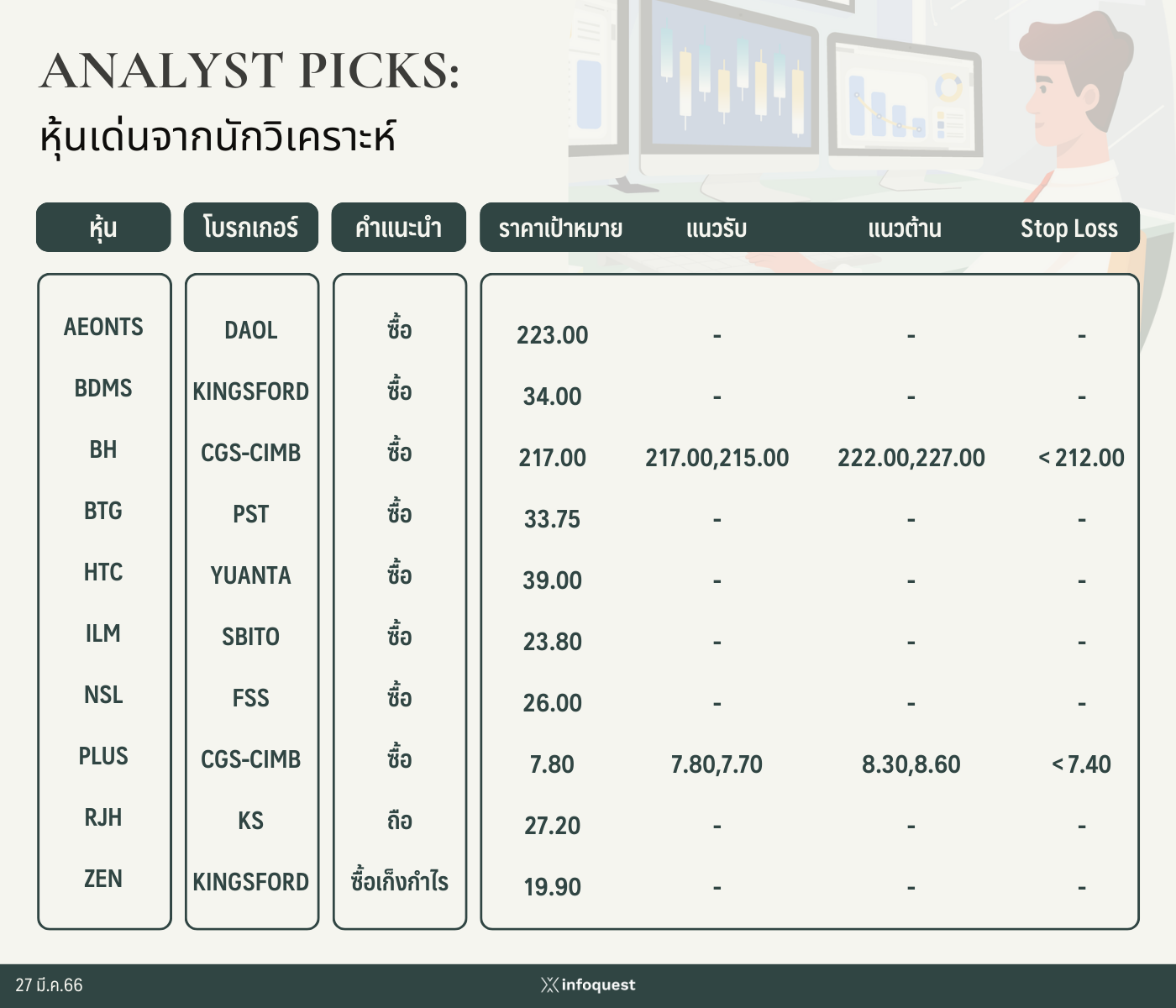Click the 27 มี.ค.66 date label
The height and width of the screenshot is (1008, 1176).
[x=50, y=985]
